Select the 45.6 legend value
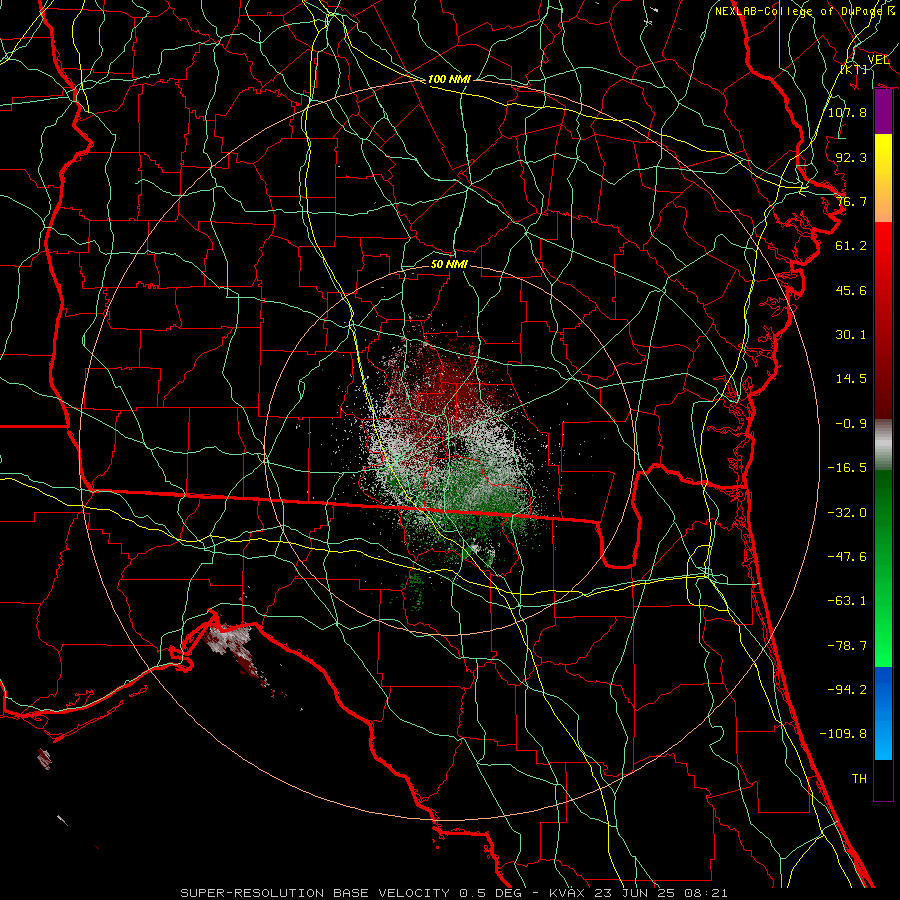The image size is (900, 900). (x=851, y=290)
